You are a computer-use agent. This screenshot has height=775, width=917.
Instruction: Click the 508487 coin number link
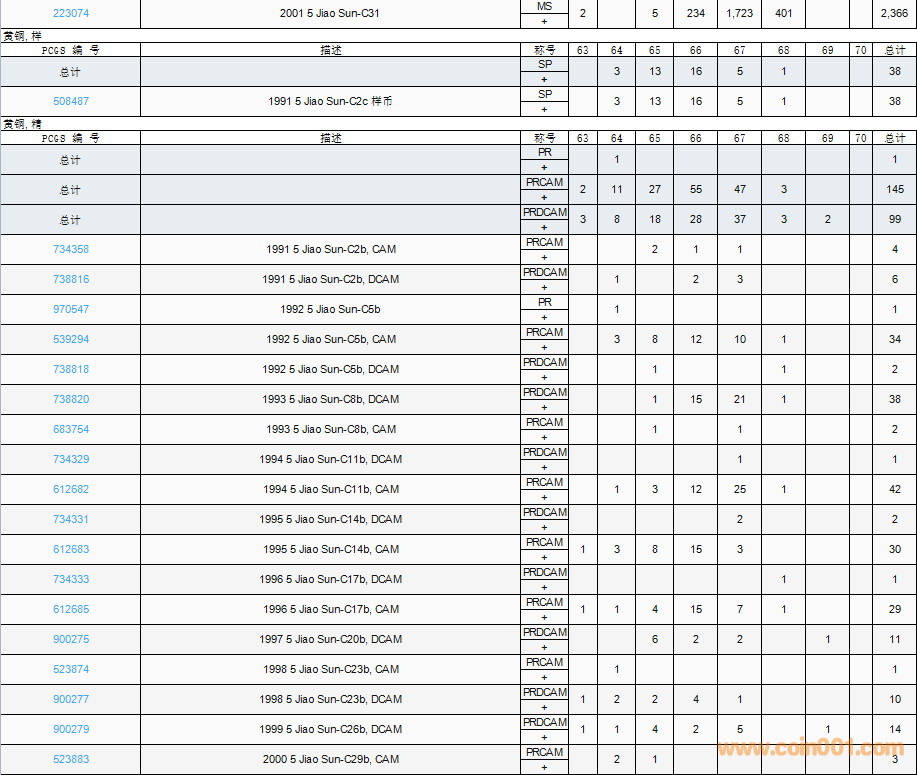point(70,101)
